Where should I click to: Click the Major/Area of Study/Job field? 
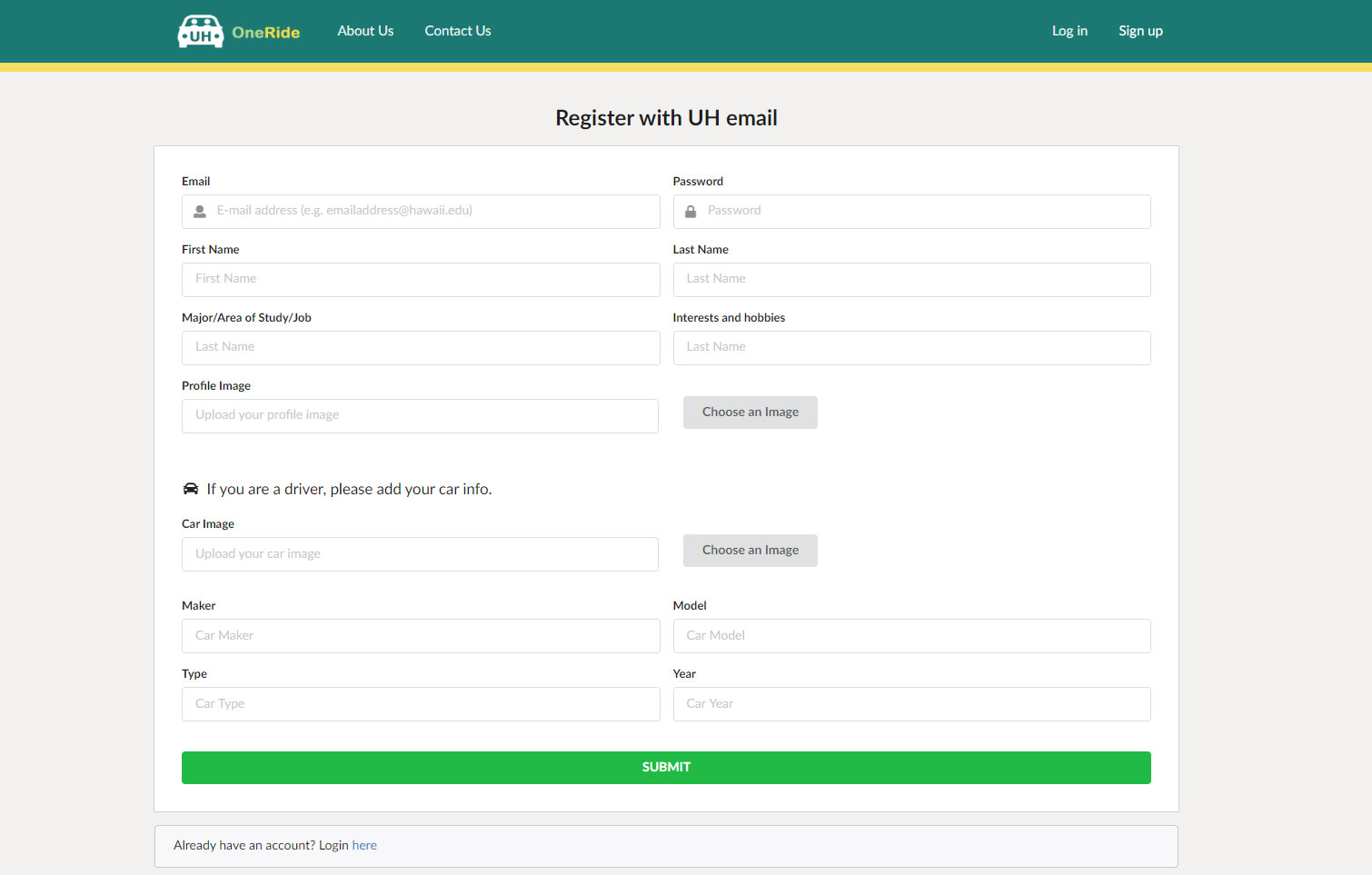click(x=421, y=347)
